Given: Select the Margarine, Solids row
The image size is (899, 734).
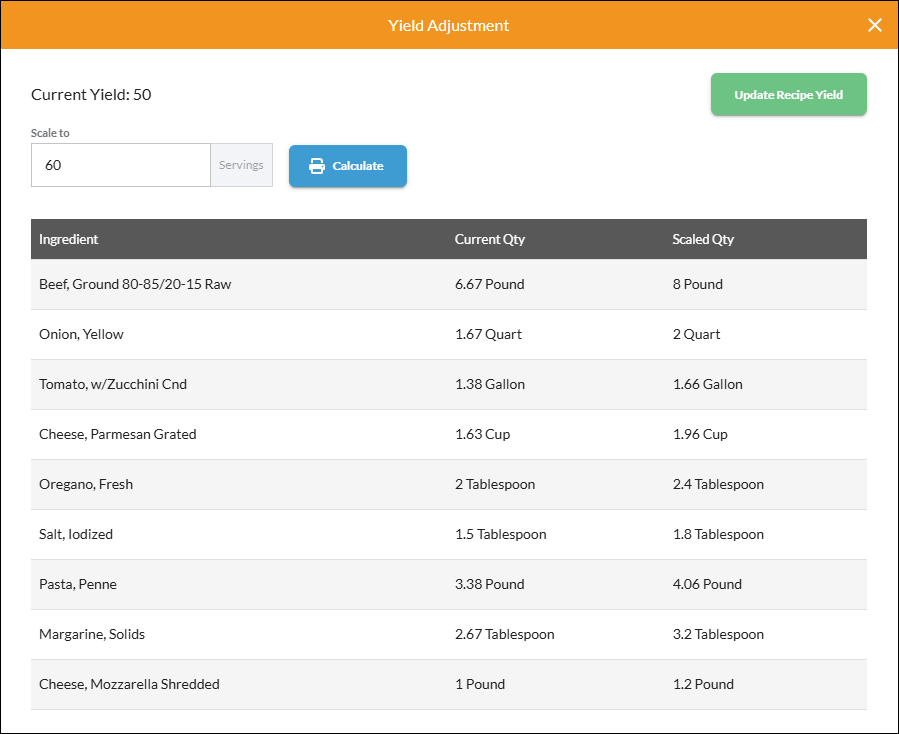Looking at the screenshot, I should tap(91, 634).
